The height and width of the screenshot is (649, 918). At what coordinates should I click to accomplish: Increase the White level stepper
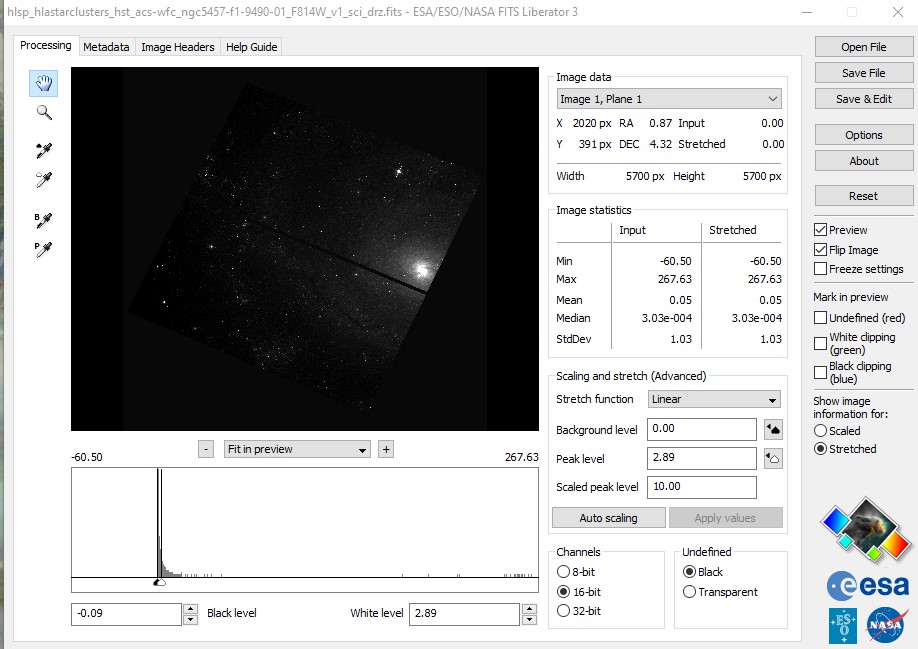coord(529,609)
